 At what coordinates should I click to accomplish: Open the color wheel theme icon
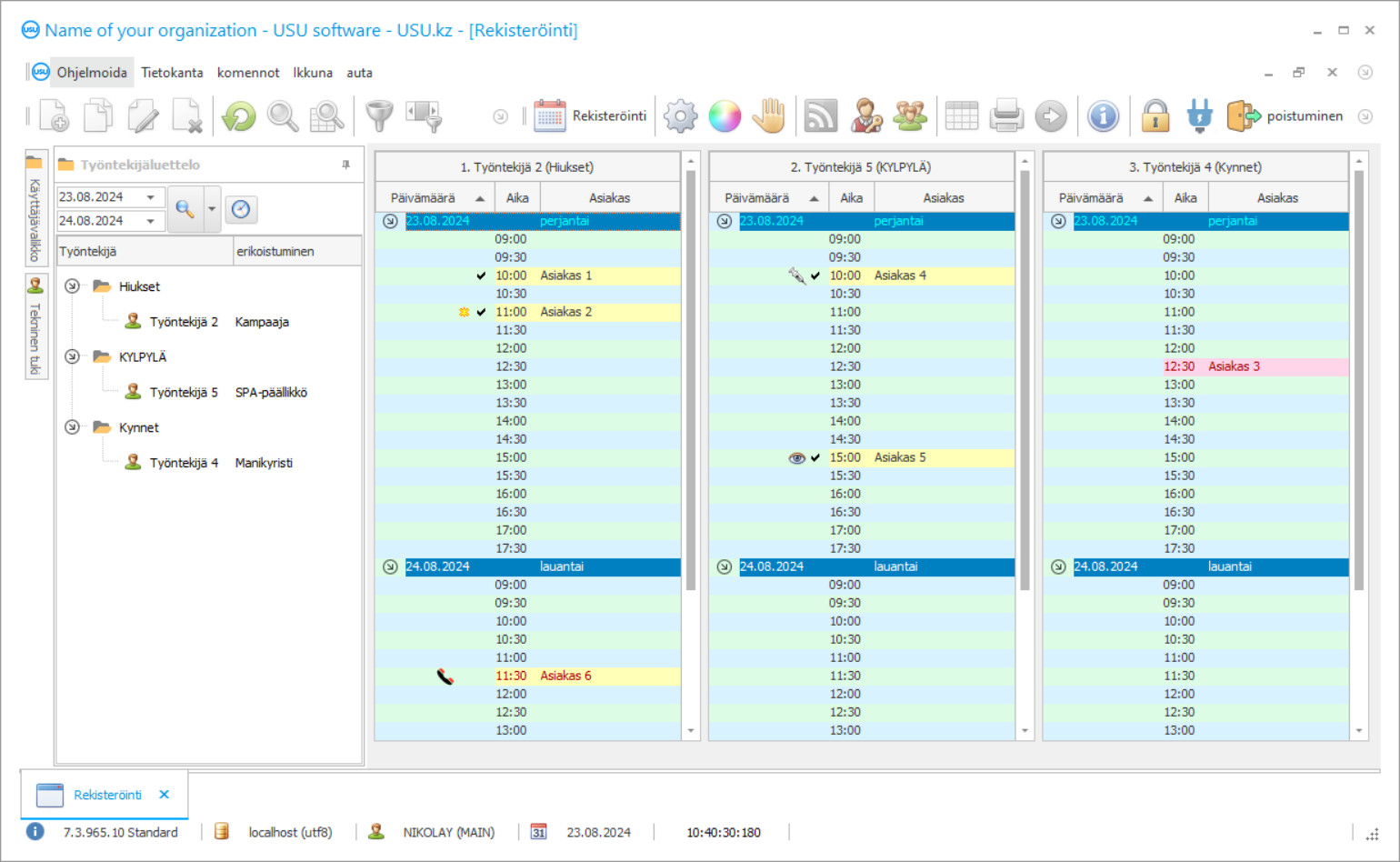(x=725, y=116)
